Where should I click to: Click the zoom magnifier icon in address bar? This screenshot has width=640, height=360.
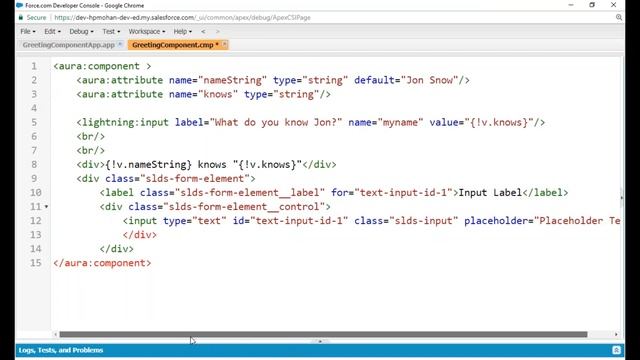[x=619, y=18]
